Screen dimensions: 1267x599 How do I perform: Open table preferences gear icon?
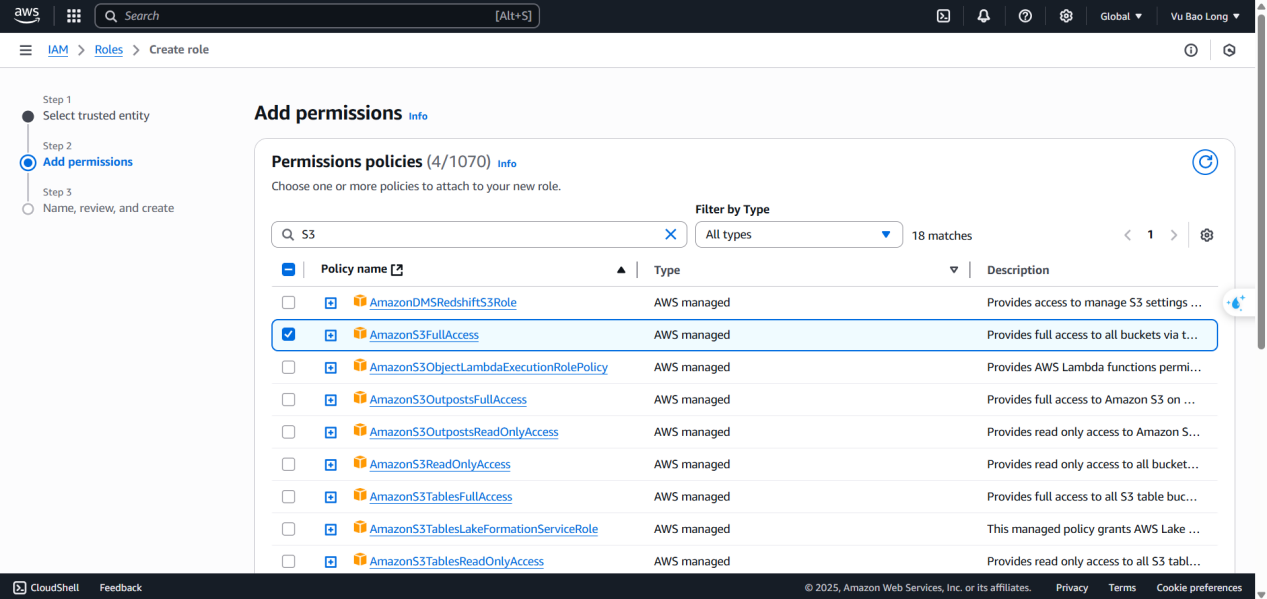[1207, 235]
